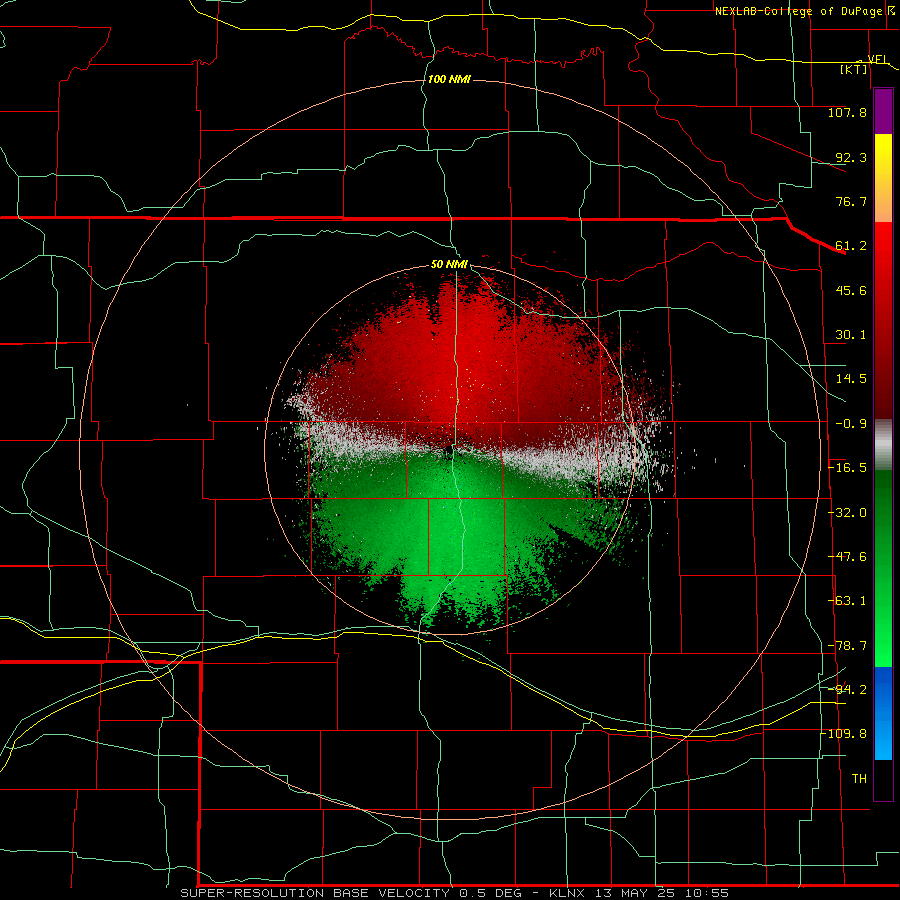Click the blue segment of the color bar
Image resolution: width=900 pixels, height=900 pixels.
click(x=883, y=713)
